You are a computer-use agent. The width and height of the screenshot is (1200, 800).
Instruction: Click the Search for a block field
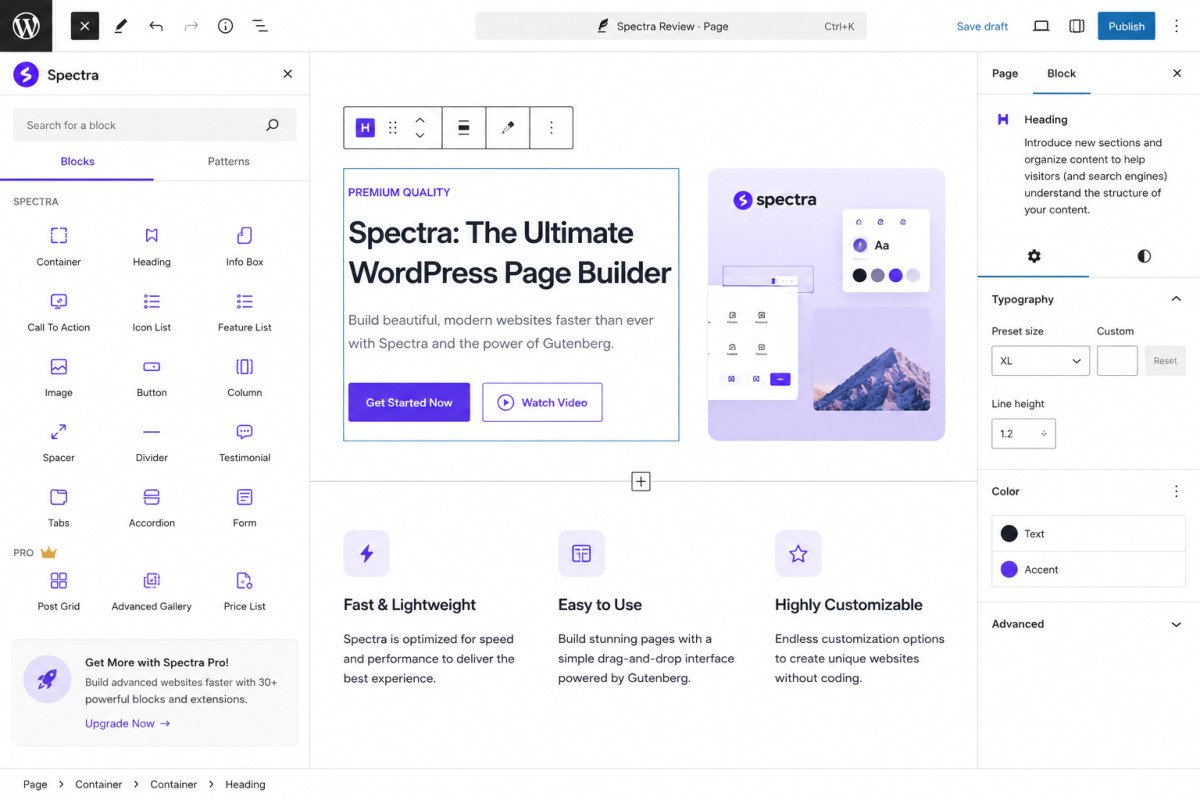point(154,125)
